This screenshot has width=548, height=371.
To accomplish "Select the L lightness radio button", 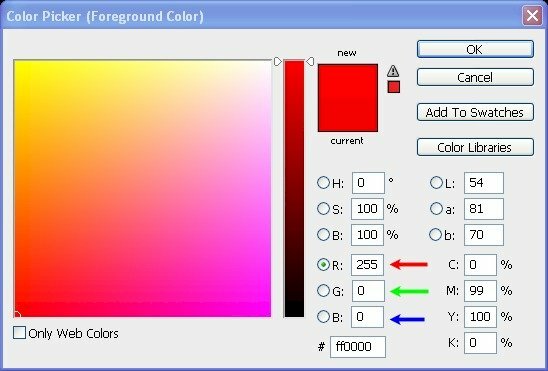I will pos(436,182).
